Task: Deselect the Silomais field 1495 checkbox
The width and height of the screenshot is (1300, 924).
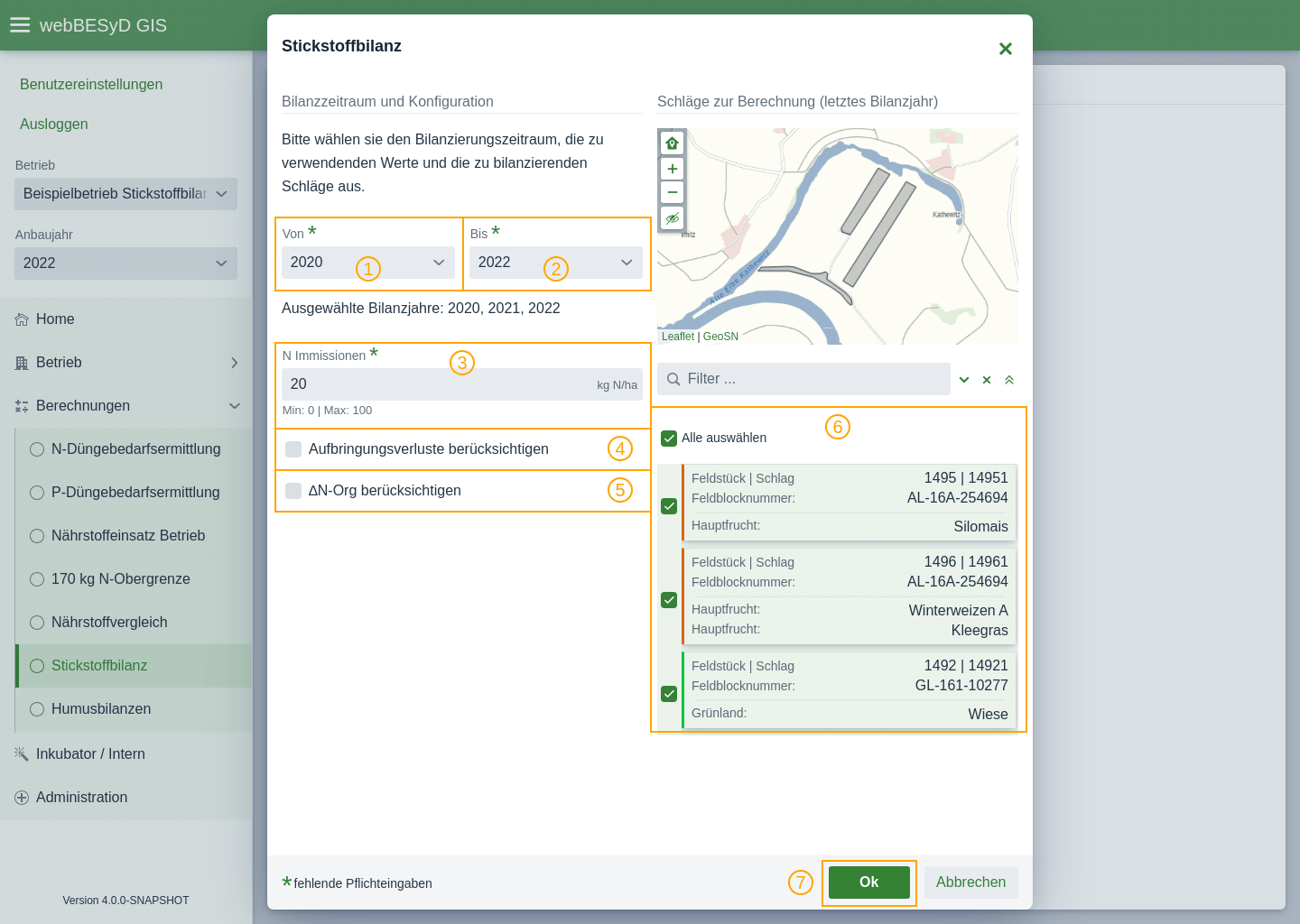Action: 669,506
